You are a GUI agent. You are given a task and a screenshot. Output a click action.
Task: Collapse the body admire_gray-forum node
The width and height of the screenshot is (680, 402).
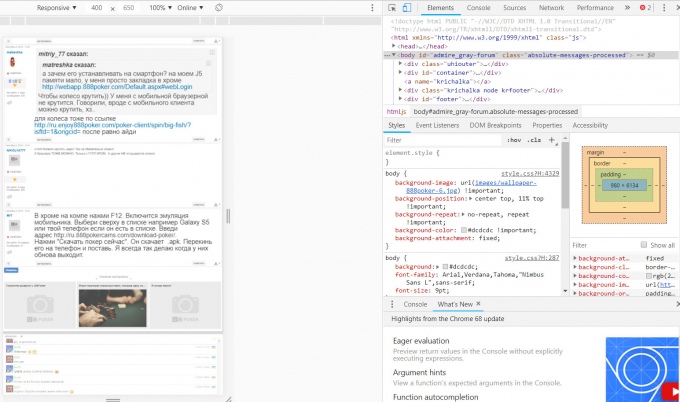[x=394, y=55]
